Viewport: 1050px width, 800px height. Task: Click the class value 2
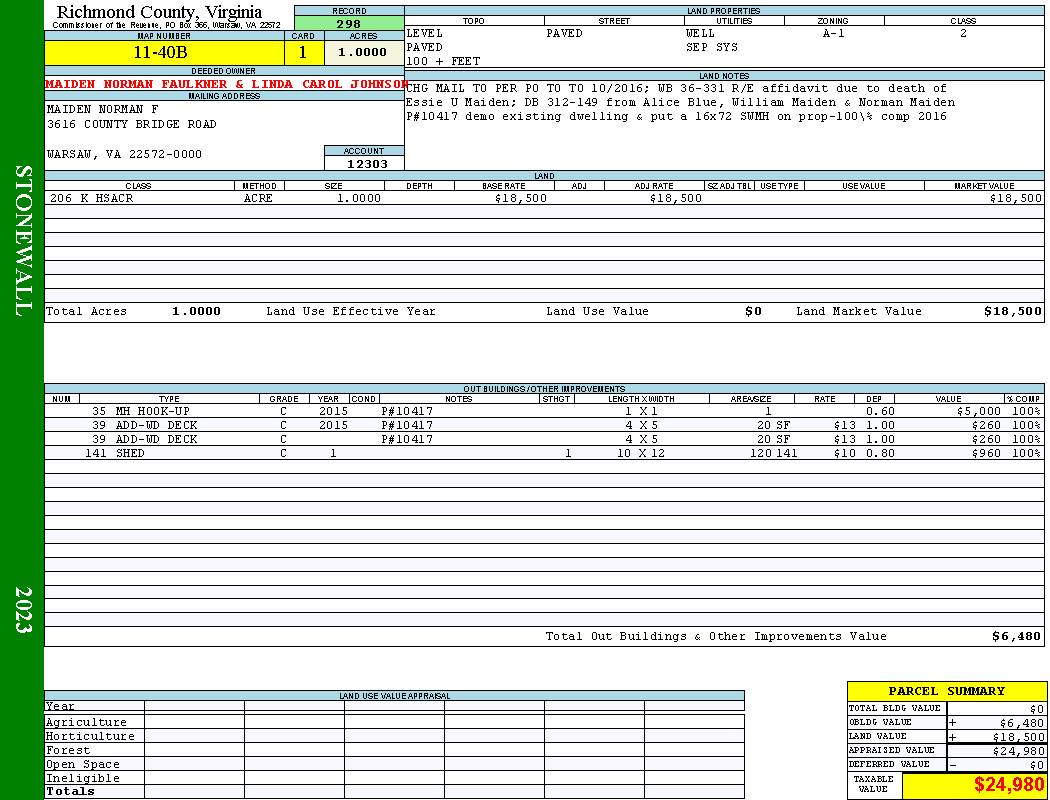coord(964,33)
